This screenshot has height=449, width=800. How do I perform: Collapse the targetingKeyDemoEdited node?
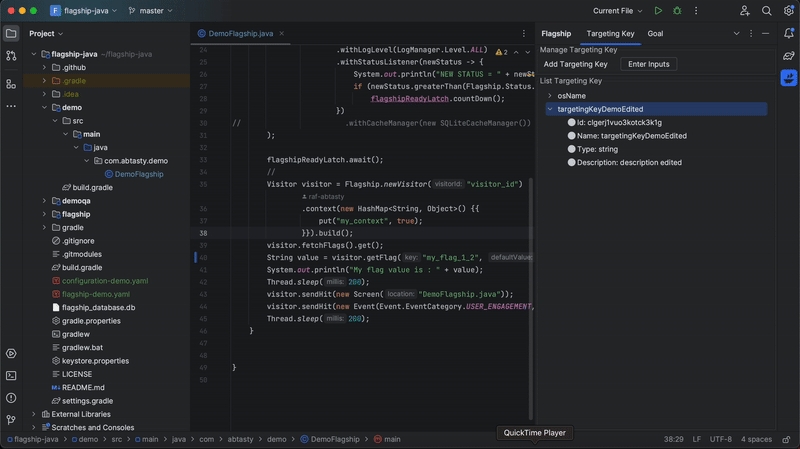click(550, 109)
